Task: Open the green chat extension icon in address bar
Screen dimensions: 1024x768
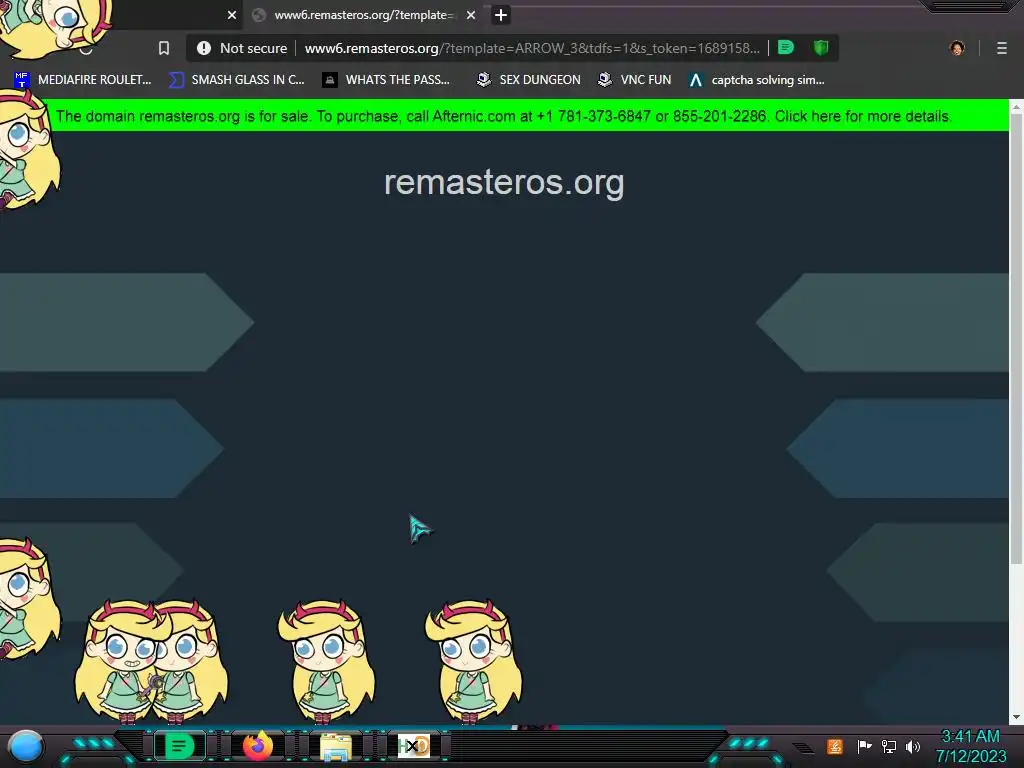Action: click(786, 48)
